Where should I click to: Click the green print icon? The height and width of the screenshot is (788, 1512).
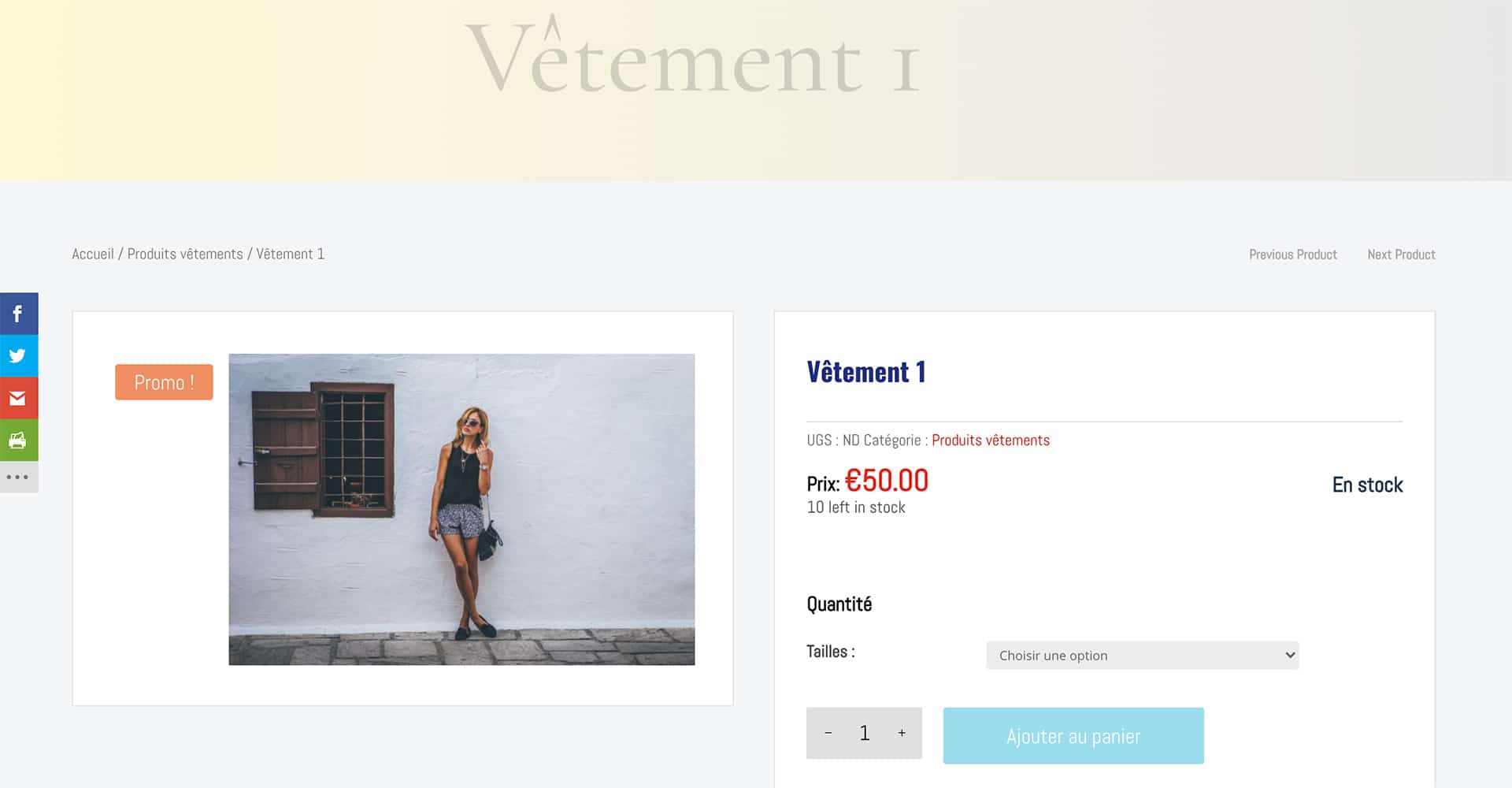tap(18, 440)
